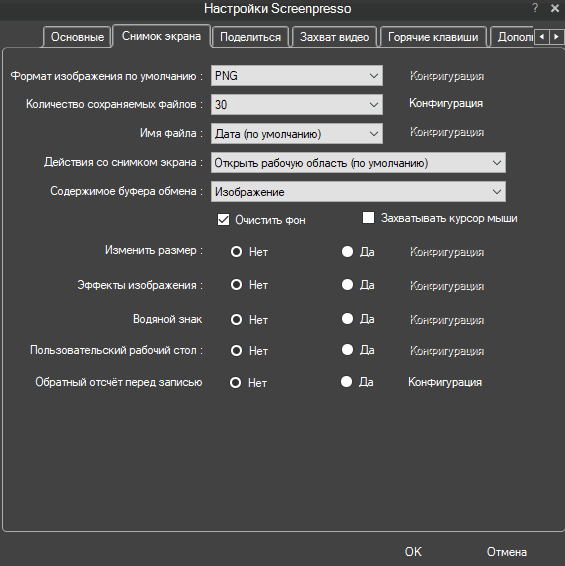Open the default image format PNG dropdown
The image size is (565, 566).
click(x=297, y=76)
